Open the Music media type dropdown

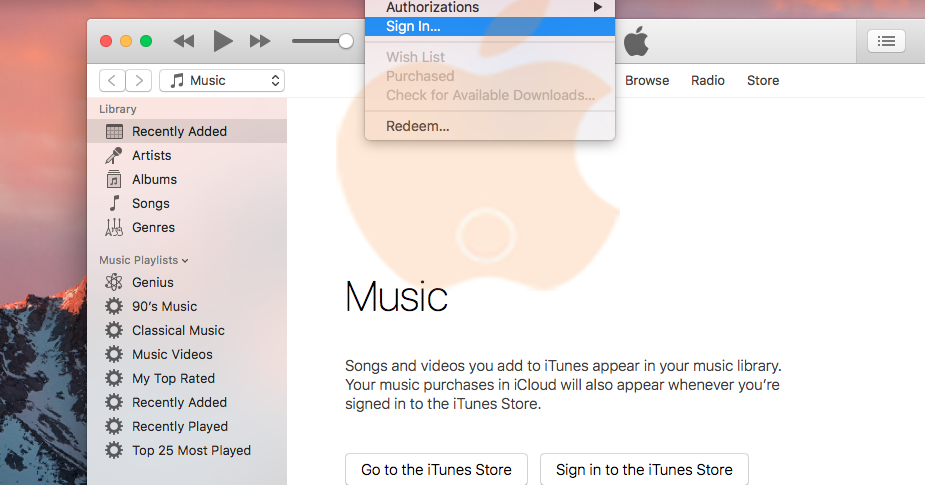click(222, 80)
